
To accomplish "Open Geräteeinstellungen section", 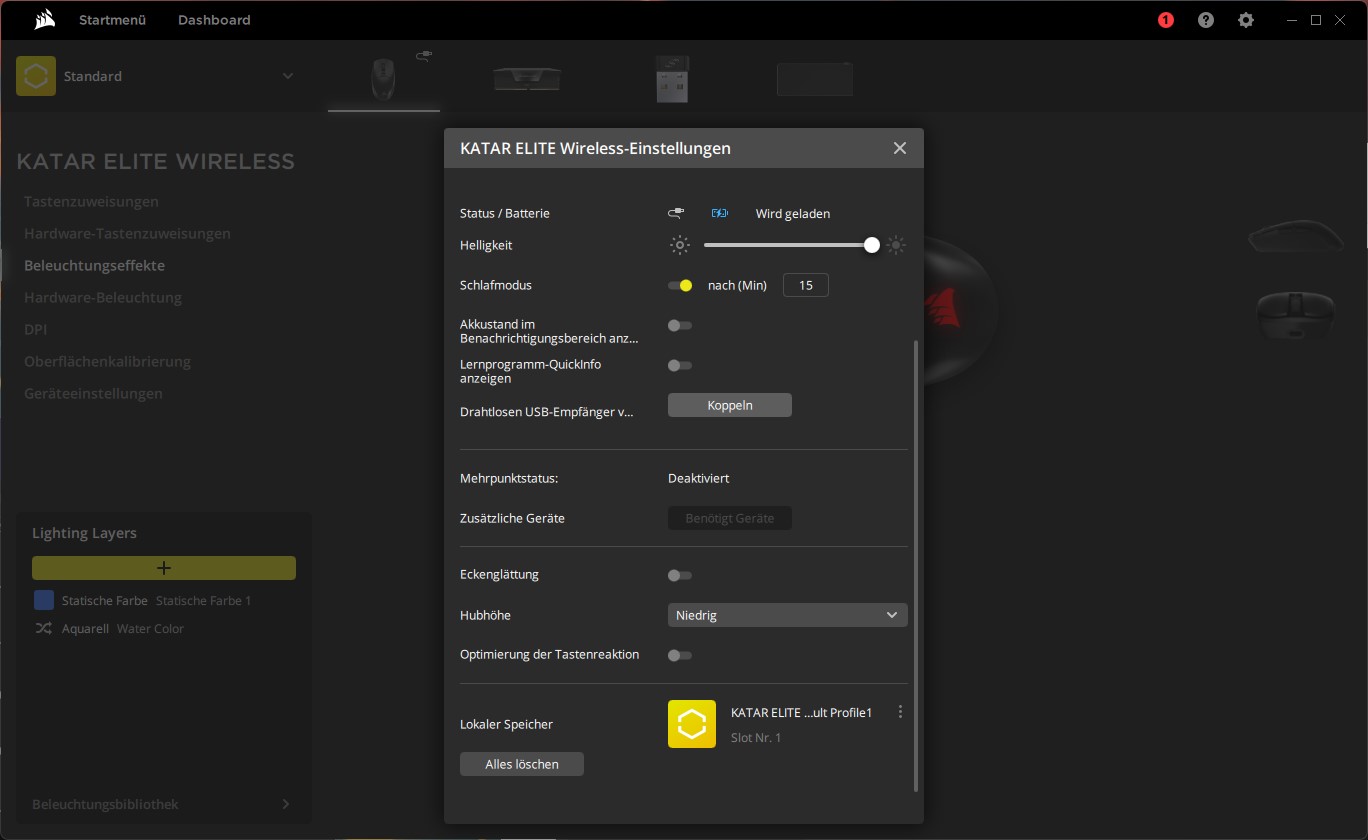I will pos(93,393).
